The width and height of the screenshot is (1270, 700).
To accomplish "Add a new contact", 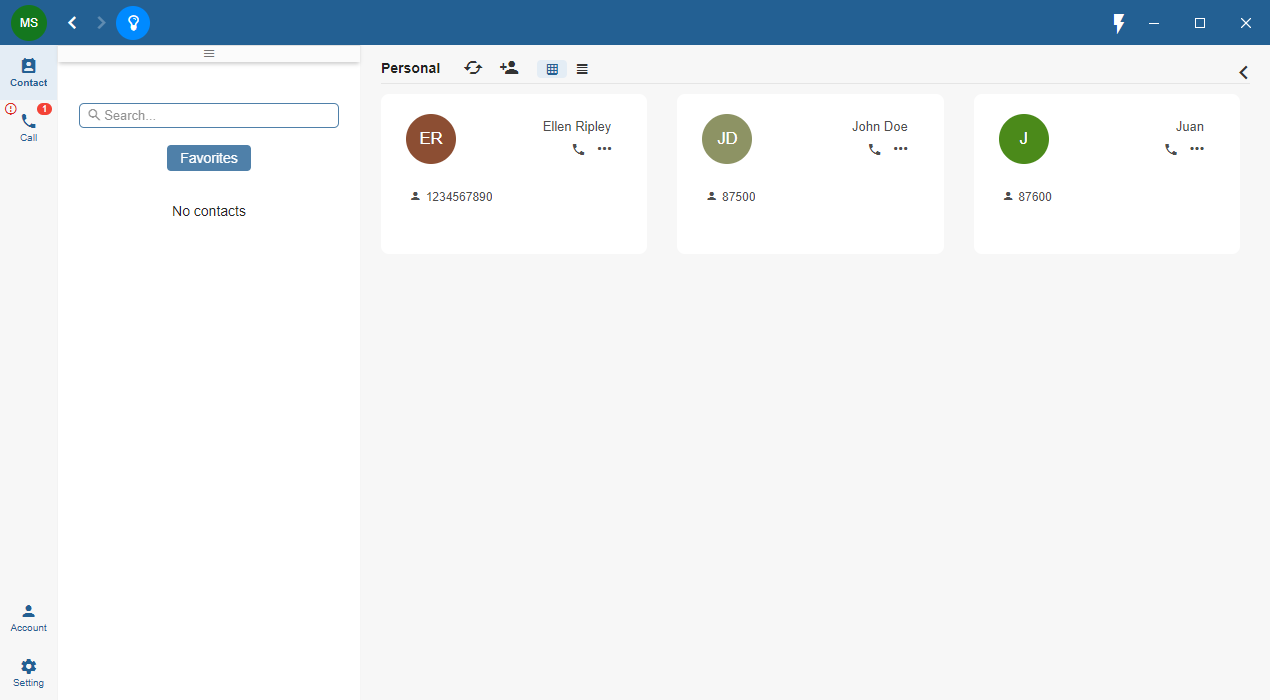I will (x=509, y=68).
